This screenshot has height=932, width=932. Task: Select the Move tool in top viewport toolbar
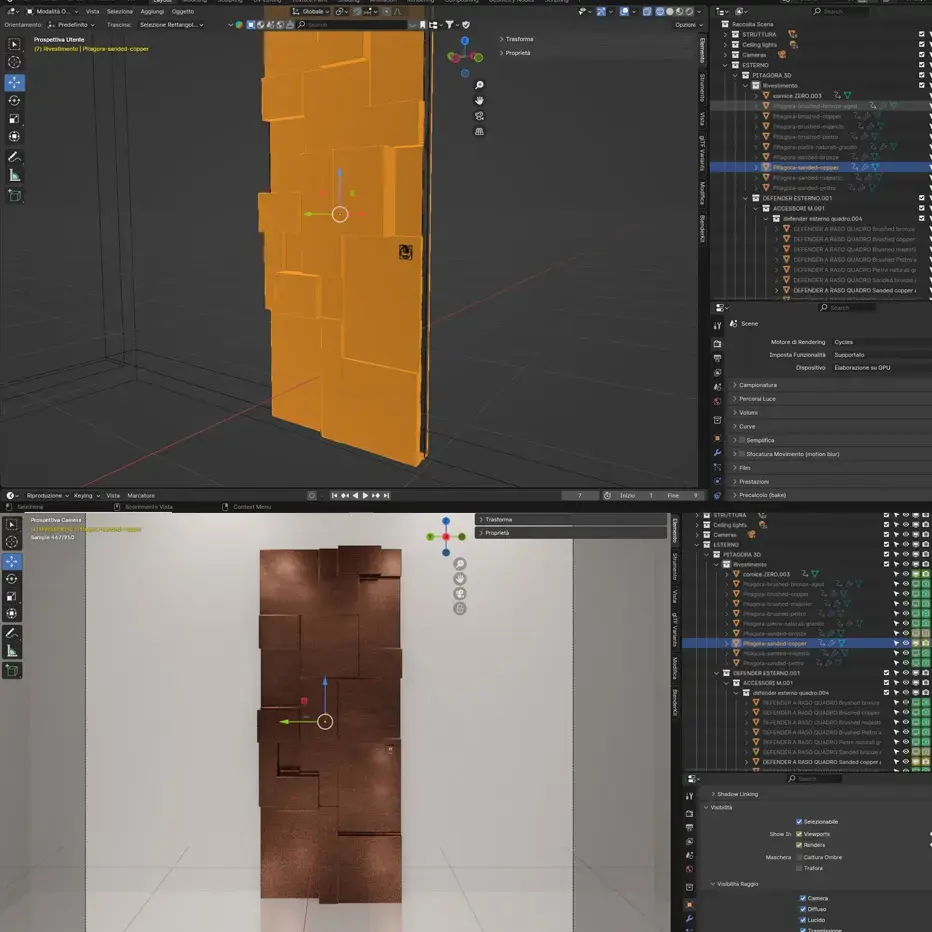point(14,82)
